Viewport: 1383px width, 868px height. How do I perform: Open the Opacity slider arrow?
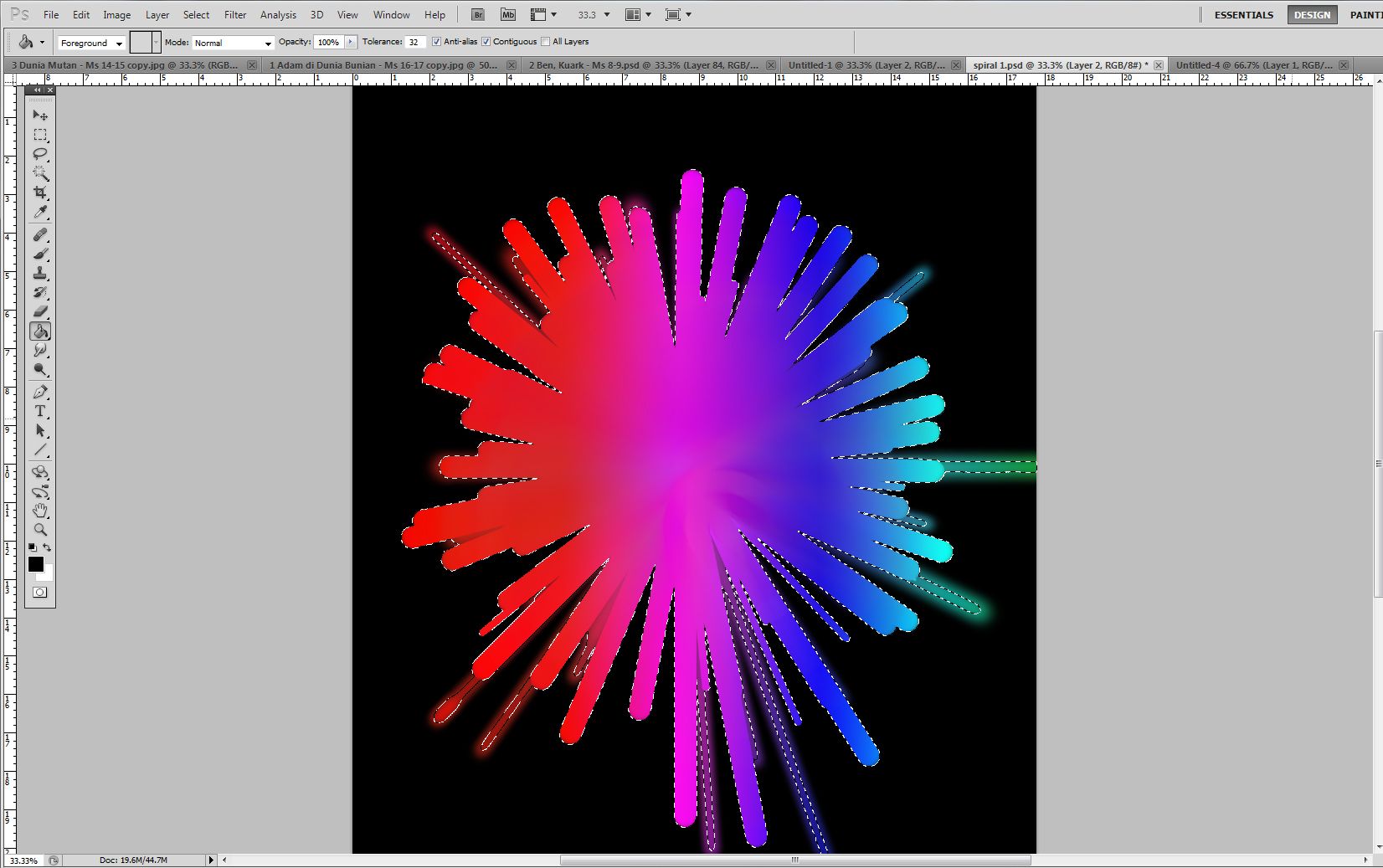point(351,42)
